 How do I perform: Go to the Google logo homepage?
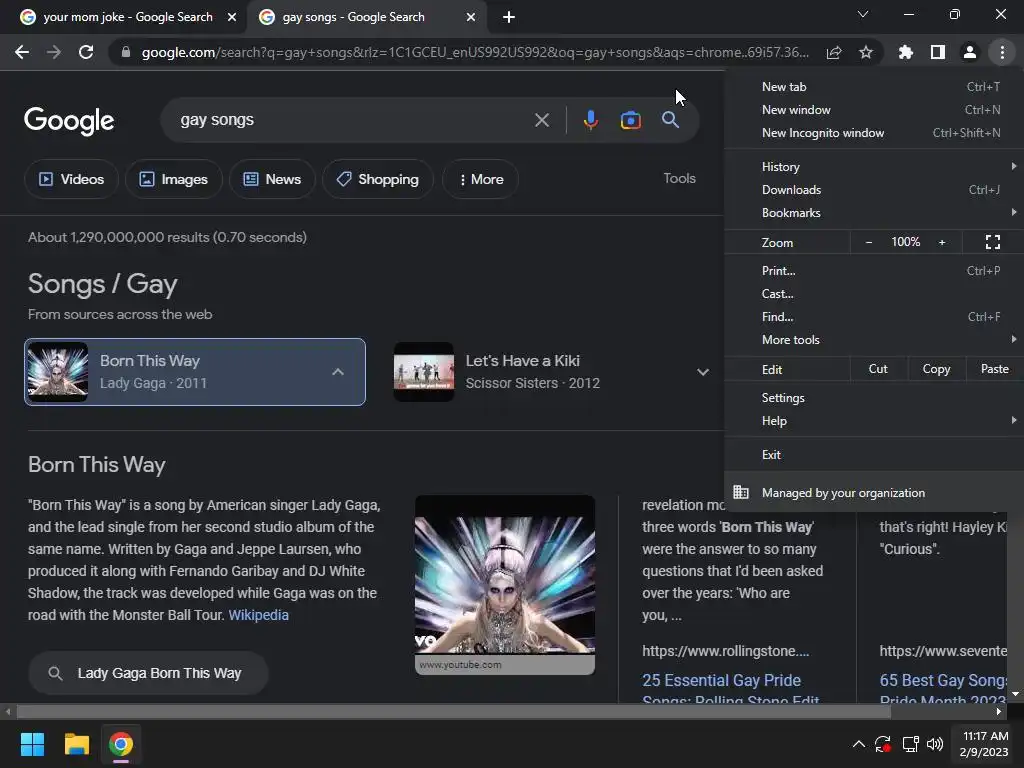point(69,121)
